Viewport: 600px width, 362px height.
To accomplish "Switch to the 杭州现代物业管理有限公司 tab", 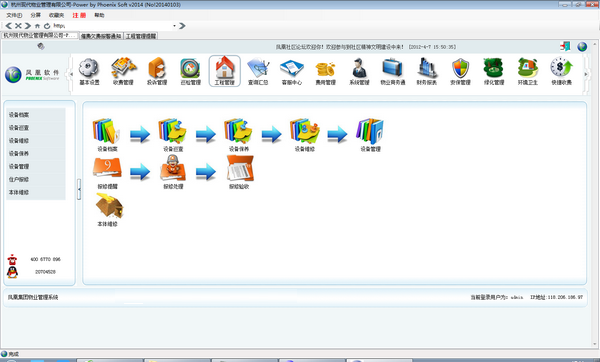I will [x=40, y=35].
